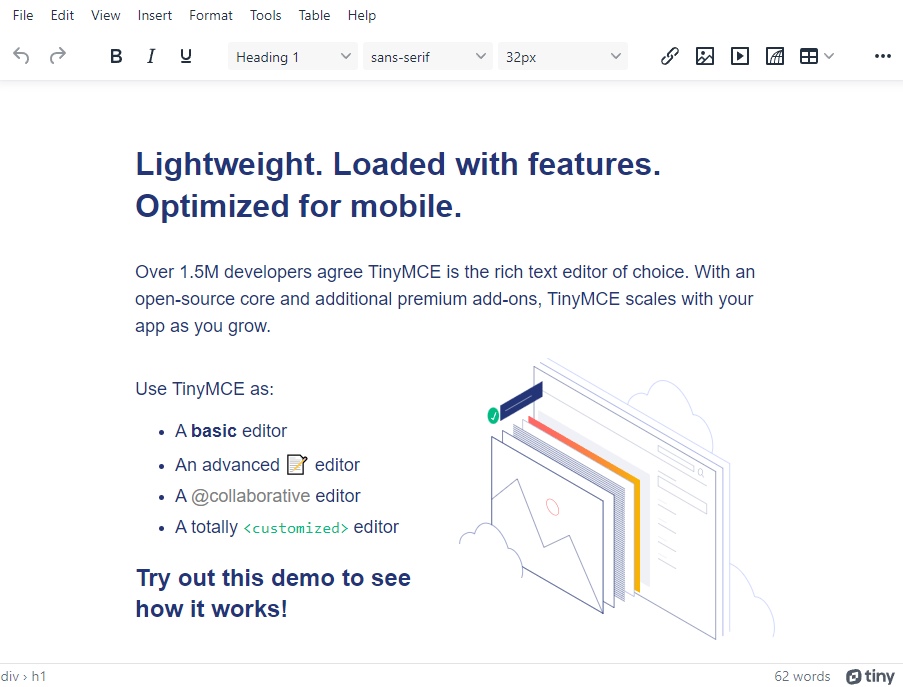The width and height of the screenshot is (903, 687).
Task: Click the Insert link icon
Action: pos(670,56)
